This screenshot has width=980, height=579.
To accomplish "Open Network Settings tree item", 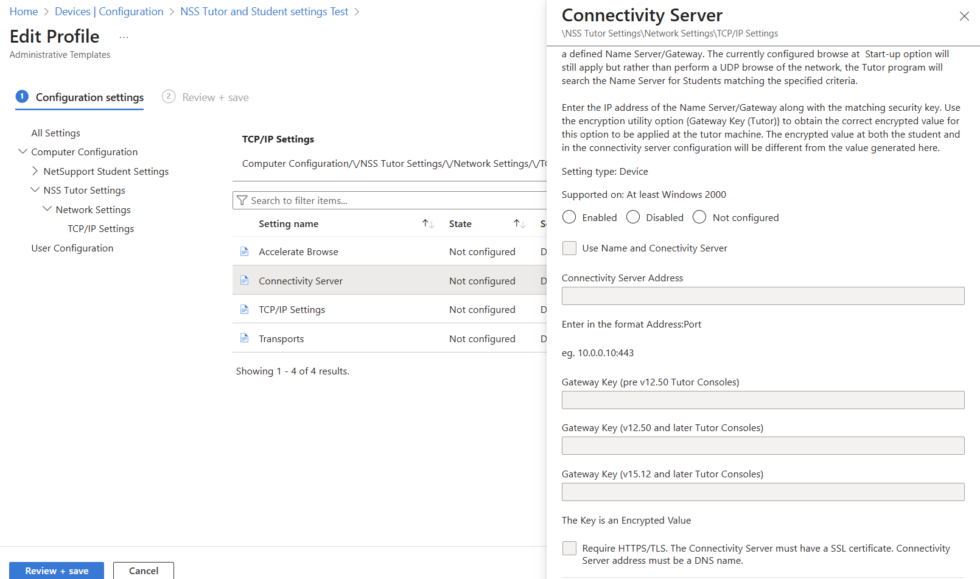I will (x=92, y=209).
